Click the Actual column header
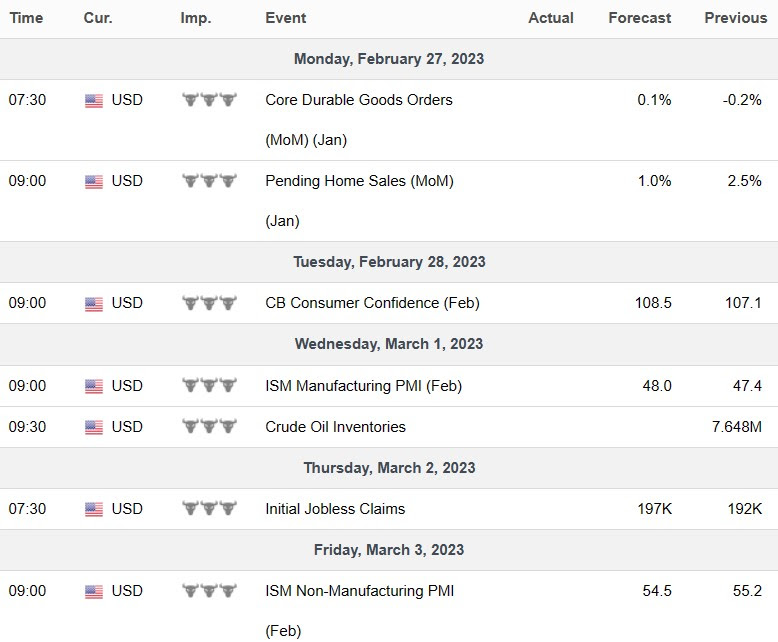 [x=551, y=18]
